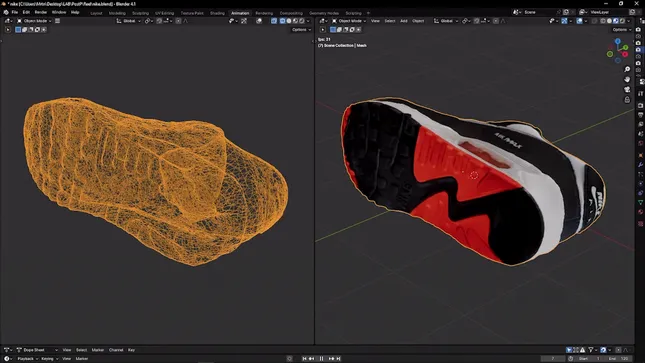Open the File menu
Viewport: 645px width, 363px height.
15,12
